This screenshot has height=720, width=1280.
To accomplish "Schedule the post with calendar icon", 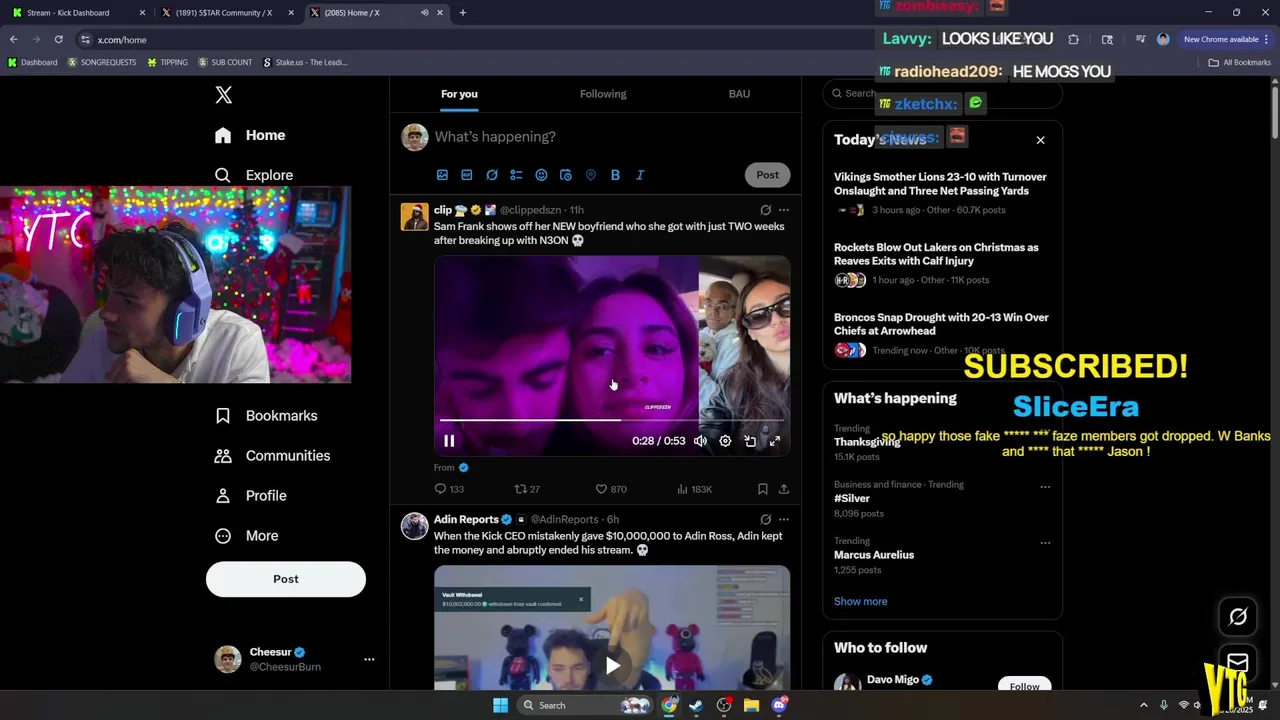I will pos(566,175).
